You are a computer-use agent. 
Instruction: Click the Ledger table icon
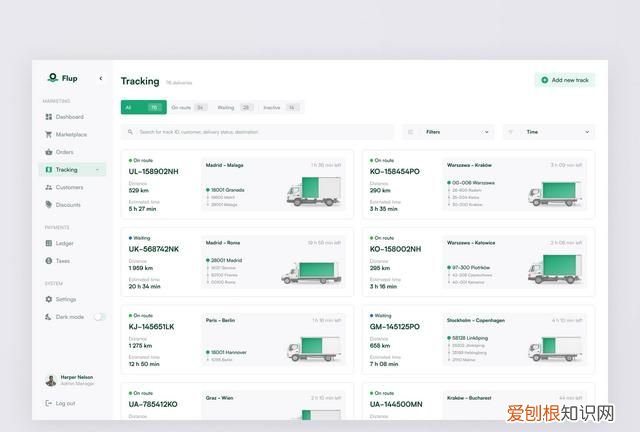click(49, 243)
